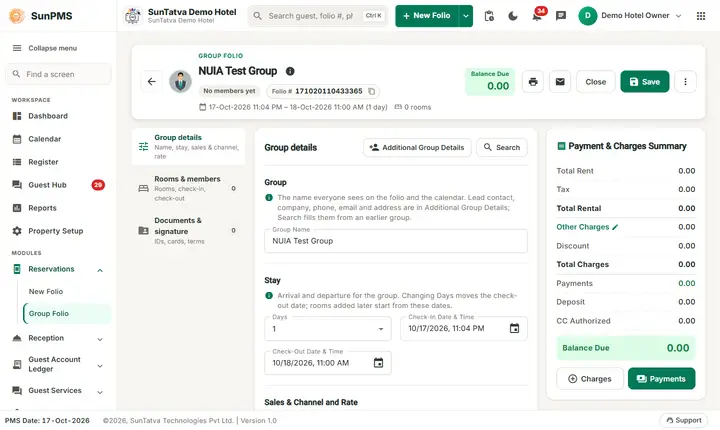Switch to Rooms & members section tab
The image size is (720, 430).
tap(188, 188)
